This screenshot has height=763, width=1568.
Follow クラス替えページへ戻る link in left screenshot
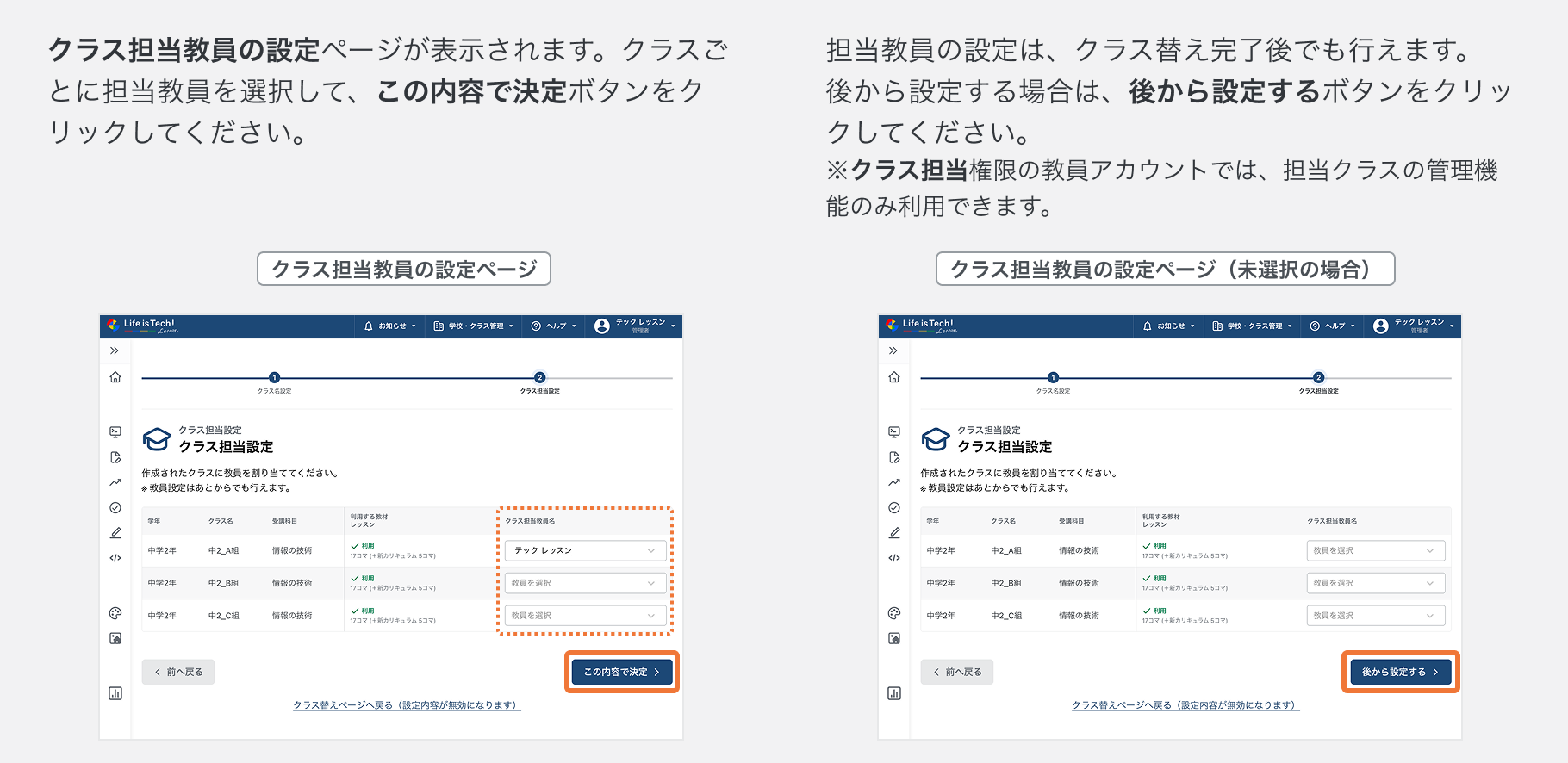(x=407, y=705)
